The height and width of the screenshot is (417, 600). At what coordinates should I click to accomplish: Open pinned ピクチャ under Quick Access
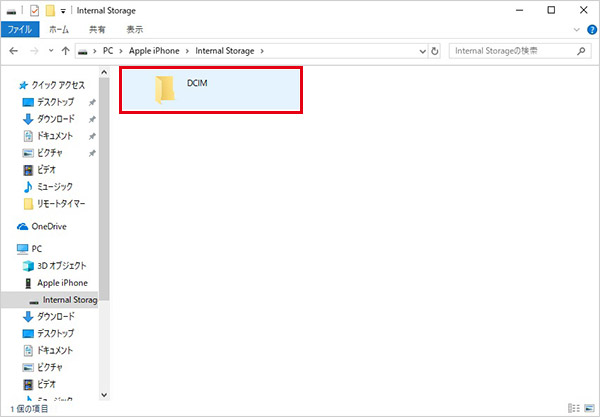click(42, 153)
